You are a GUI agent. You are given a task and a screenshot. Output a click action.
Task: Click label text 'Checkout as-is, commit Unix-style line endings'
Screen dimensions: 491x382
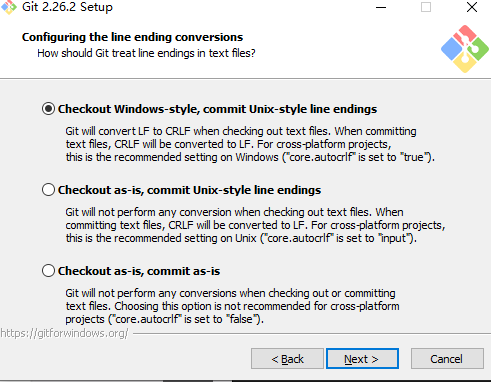click(x=189, y=190)
